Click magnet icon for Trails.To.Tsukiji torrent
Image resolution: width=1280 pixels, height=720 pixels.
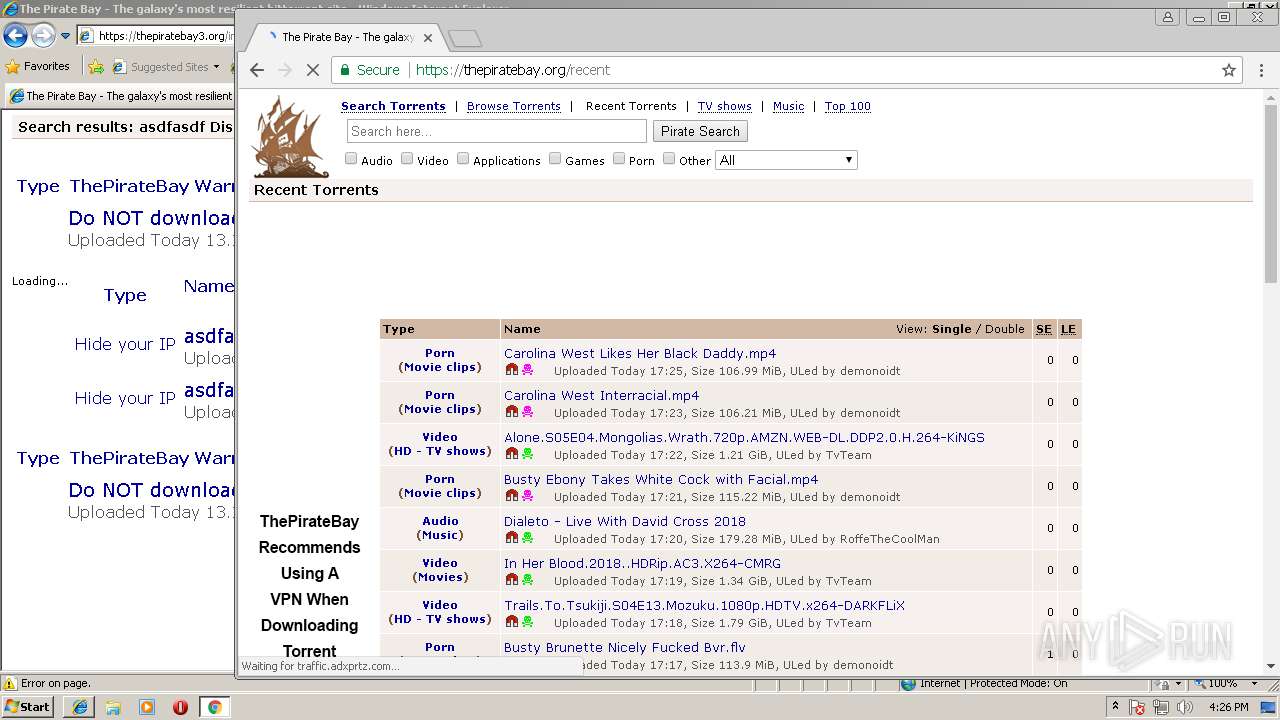pos(512,622)
